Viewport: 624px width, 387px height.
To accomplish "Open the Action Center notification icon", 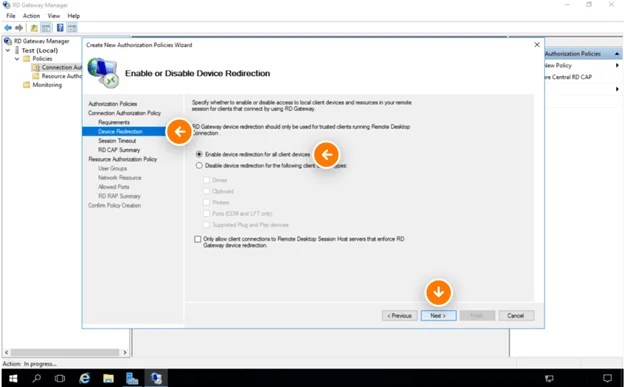I will click(607, 378).
